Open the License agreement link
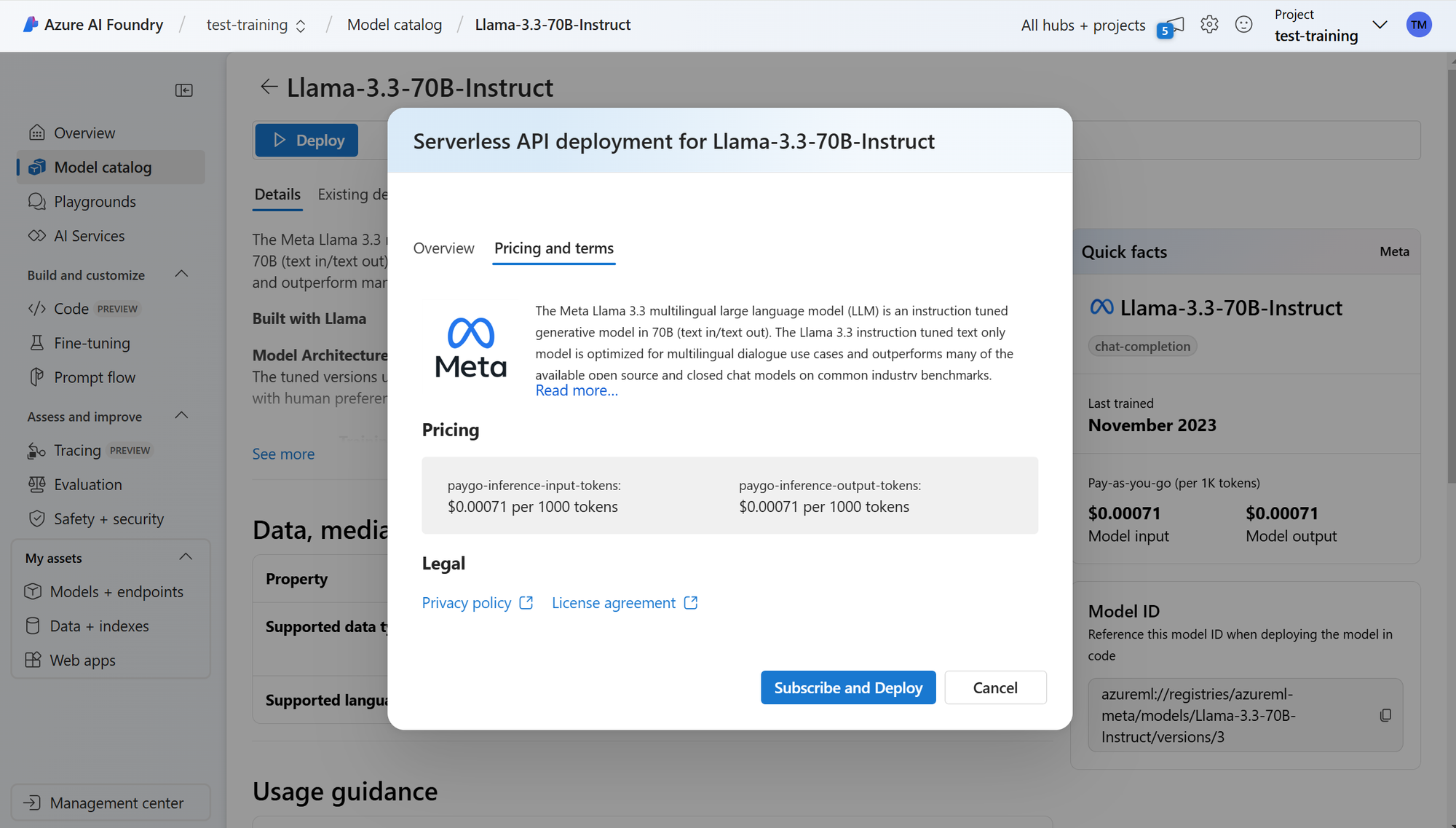This screenshot has width=1456, height=828. pos(614,603)
